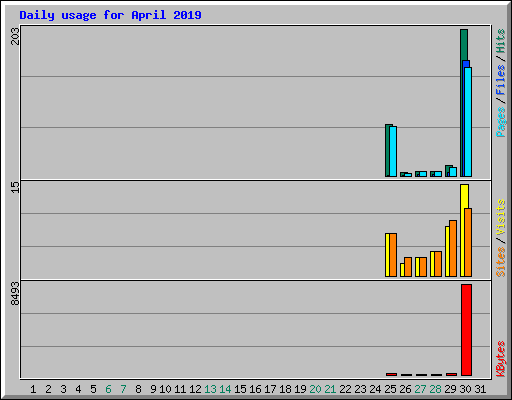Click green weekend day 28 on the axis
The height and width of the screenshot is (400, 512).
point(435,389)
